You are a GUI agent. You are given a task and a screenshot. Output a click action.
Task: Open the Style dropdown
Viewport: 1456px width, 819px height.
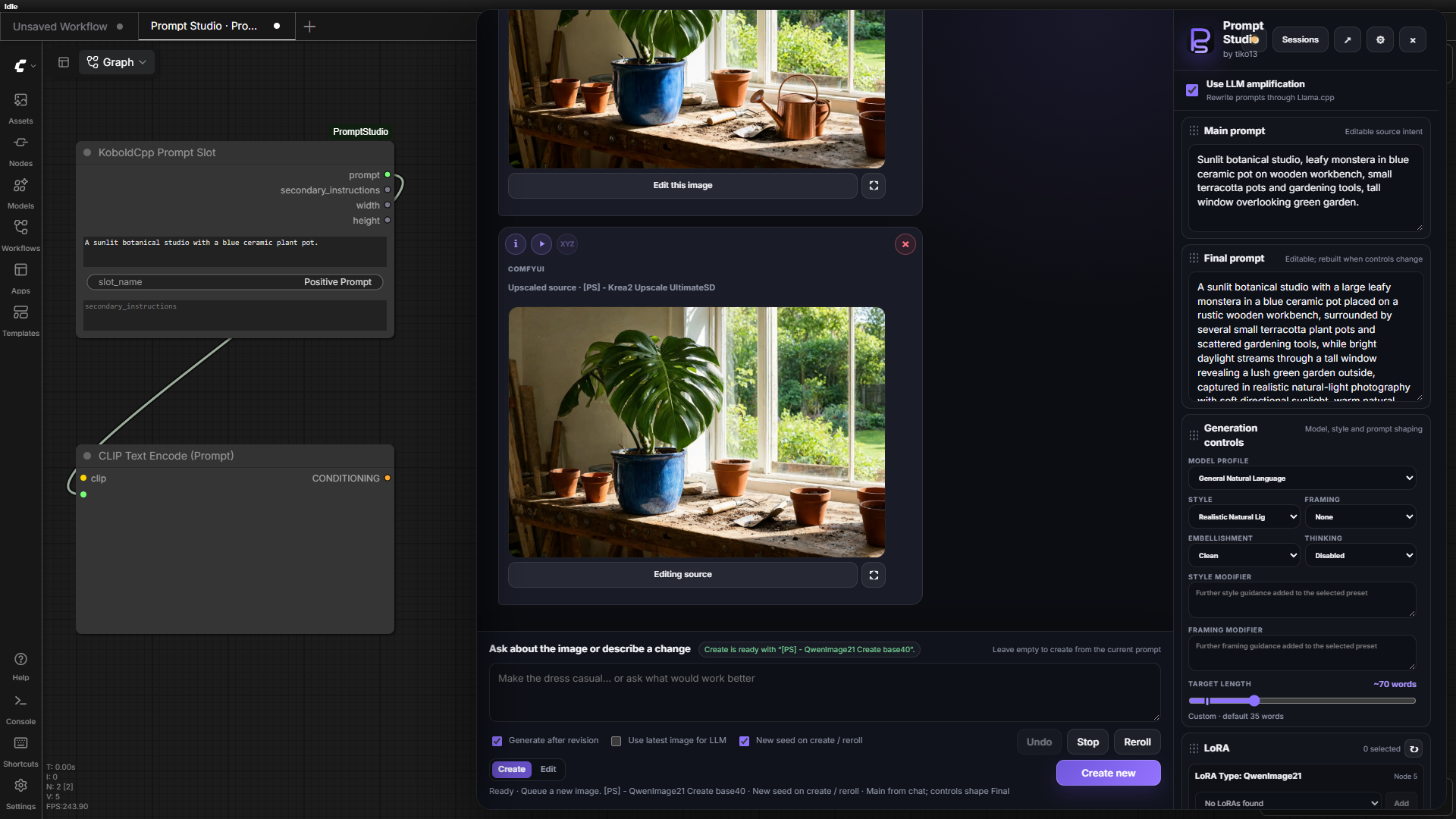pos(1244,517)
